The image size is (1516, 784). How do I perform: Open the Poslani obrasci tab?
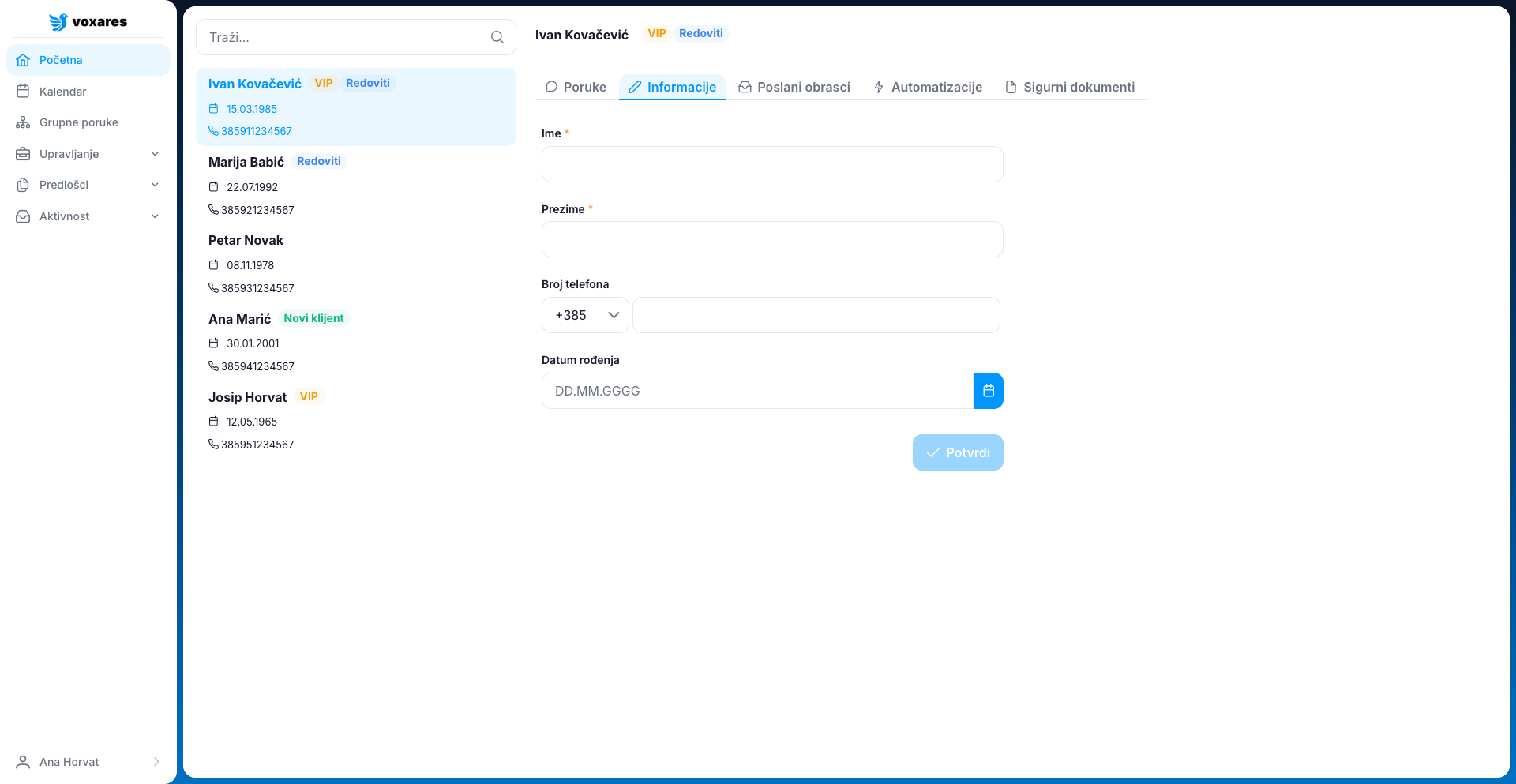click(794, 87)
